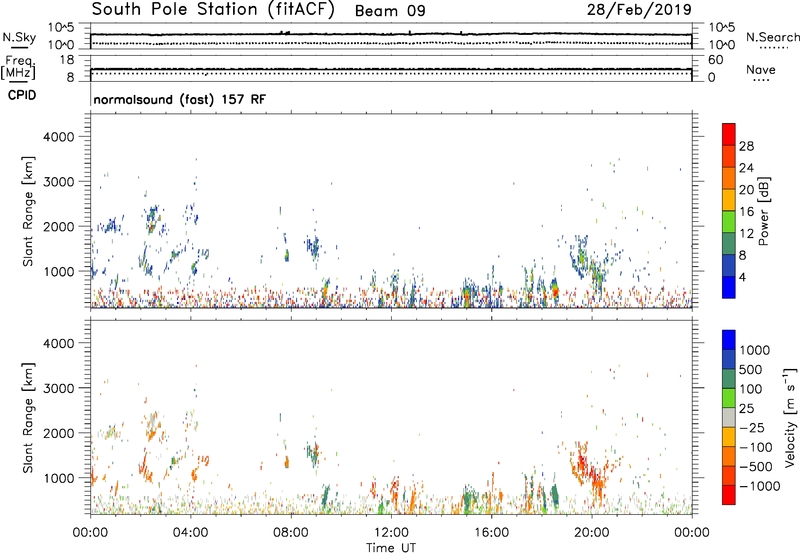800x554 pixels.
Task: Click the 'N.Sky' legend label
Action: [19, 37]
